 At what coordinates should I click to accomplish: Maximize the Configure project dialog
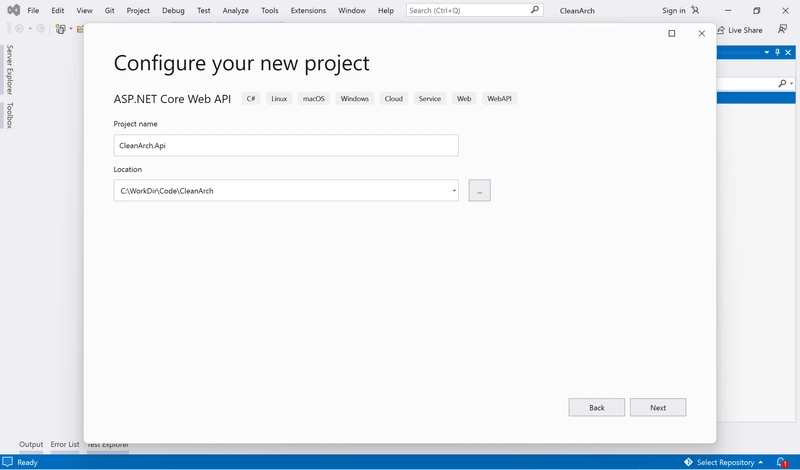coord(672,33)
